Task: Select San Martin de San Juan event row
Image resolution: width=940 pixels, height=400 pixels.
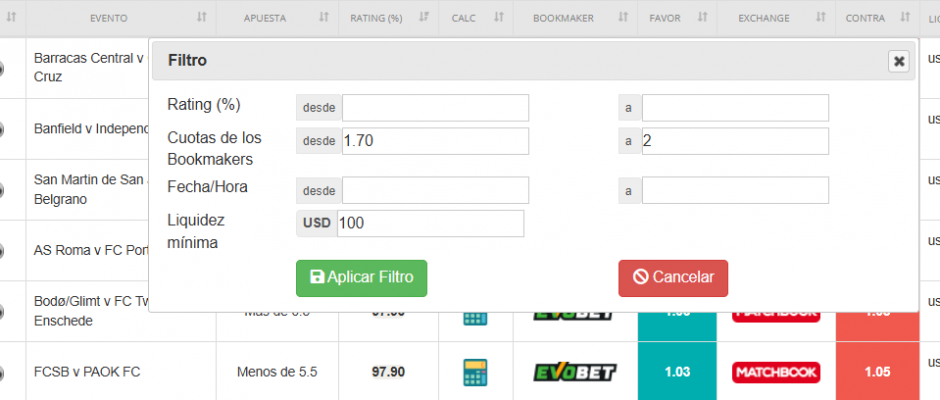Action: pos(91,189)
